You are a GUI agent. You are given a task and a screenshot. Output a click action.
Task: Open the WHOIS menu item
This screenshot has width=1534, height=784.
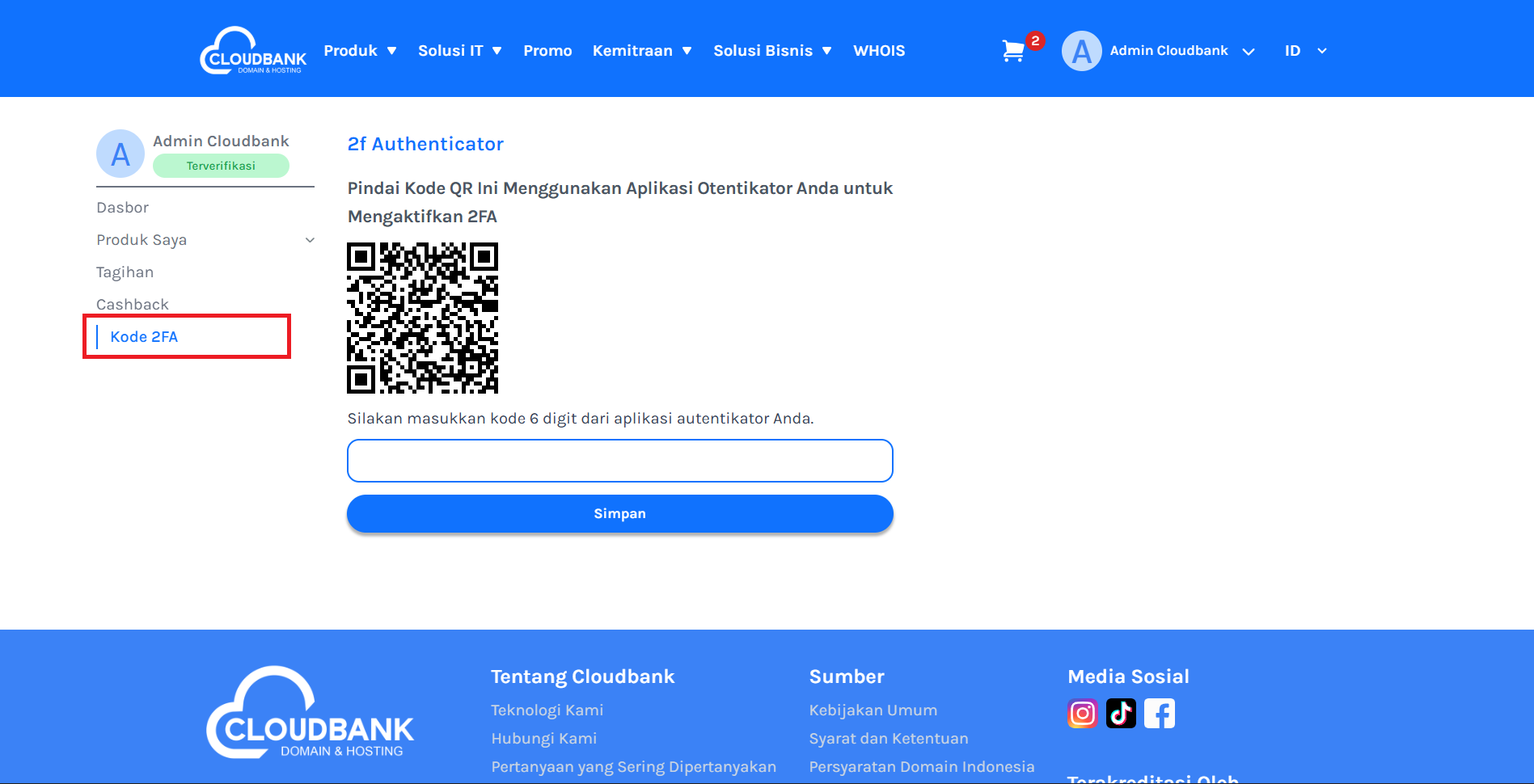pos(879,51)
